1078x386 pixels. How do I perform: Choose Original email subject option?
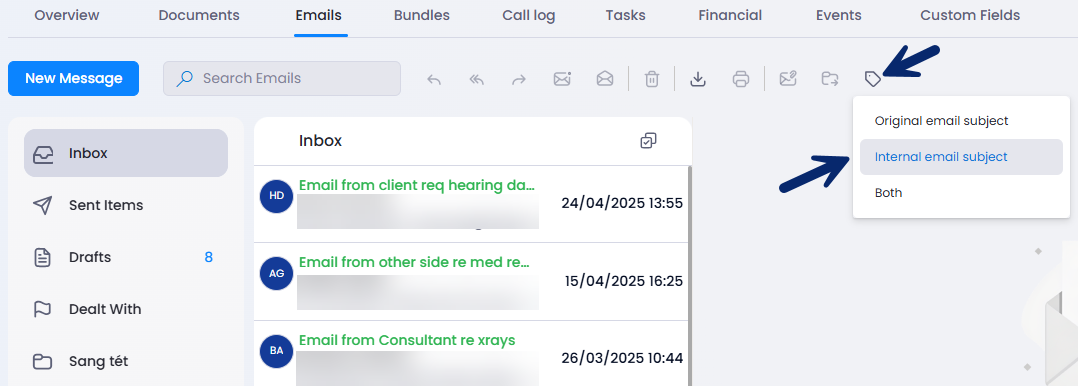(961, 121)
